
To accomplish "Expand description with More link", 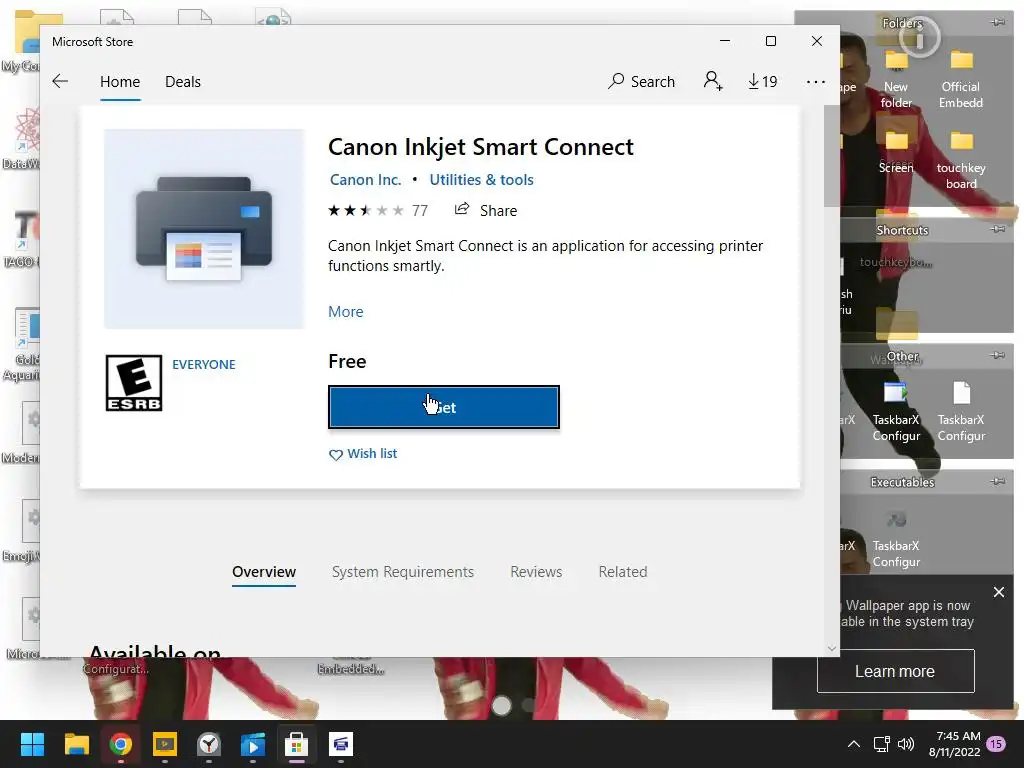I will coord(345,312).
